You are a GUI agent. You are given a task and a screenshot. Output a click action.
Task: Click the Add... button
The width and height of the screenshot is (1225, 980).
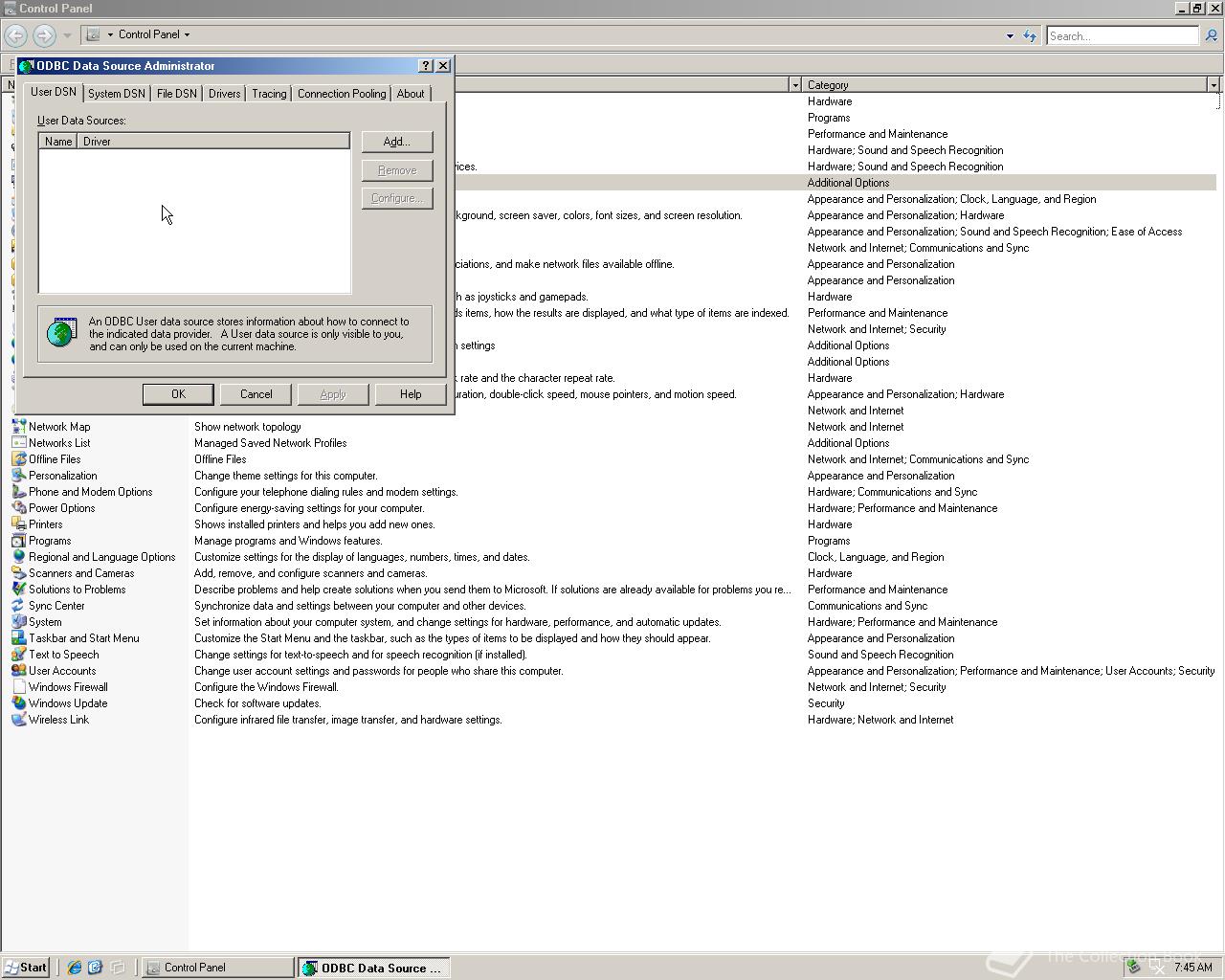[397, 142]
